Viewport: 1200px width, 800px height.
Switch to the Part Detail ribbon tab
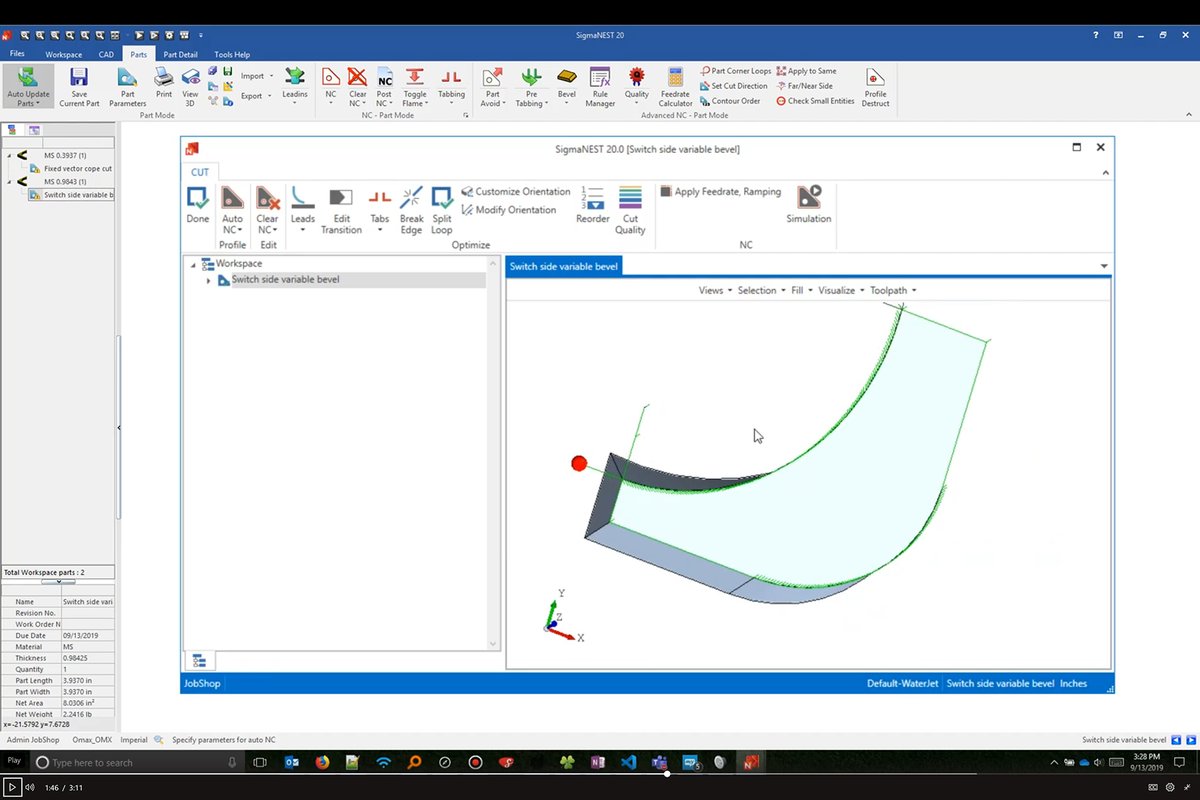coord(181,54)
